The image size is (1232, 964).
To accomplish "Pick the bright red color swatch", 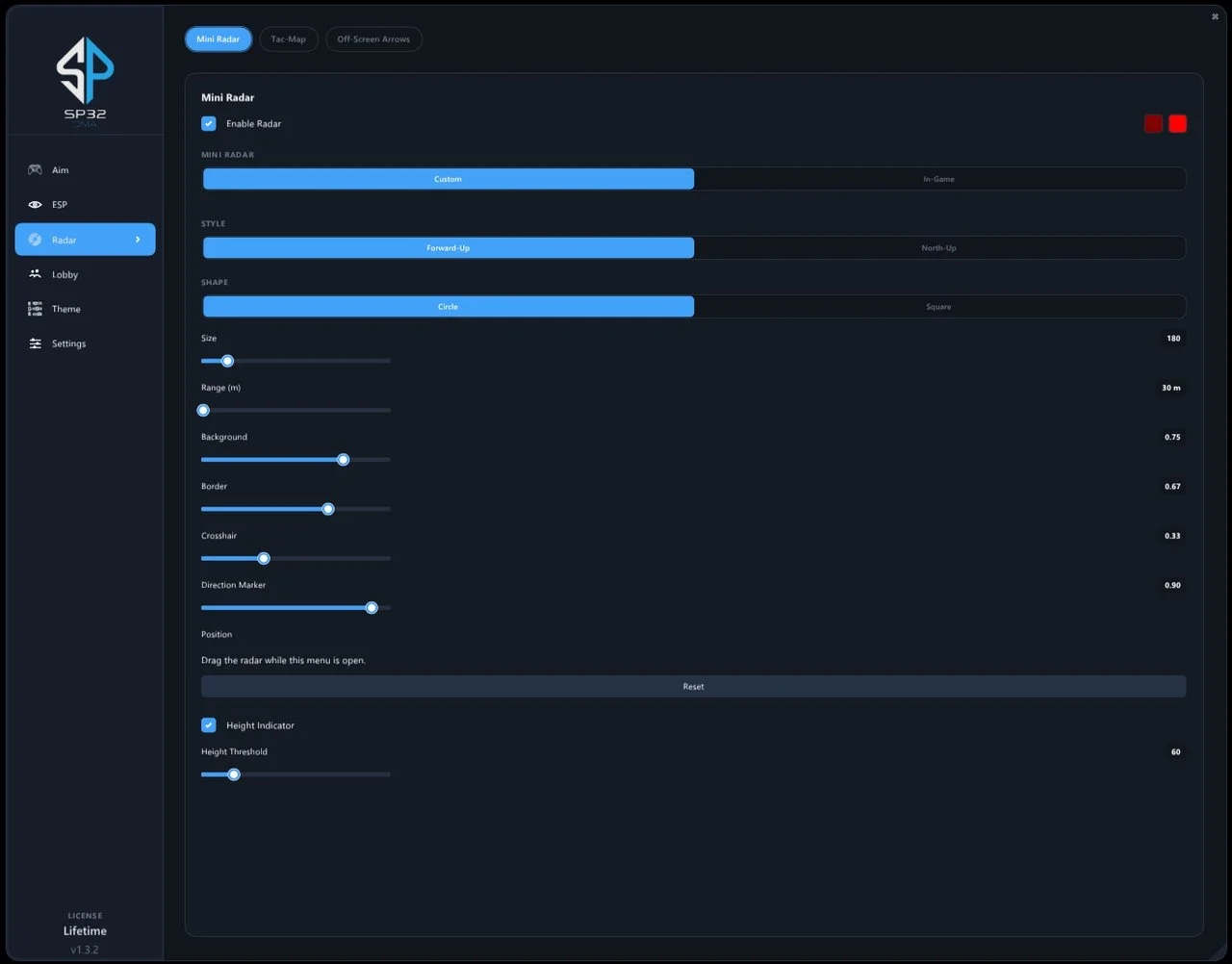I will point(1177,123).
